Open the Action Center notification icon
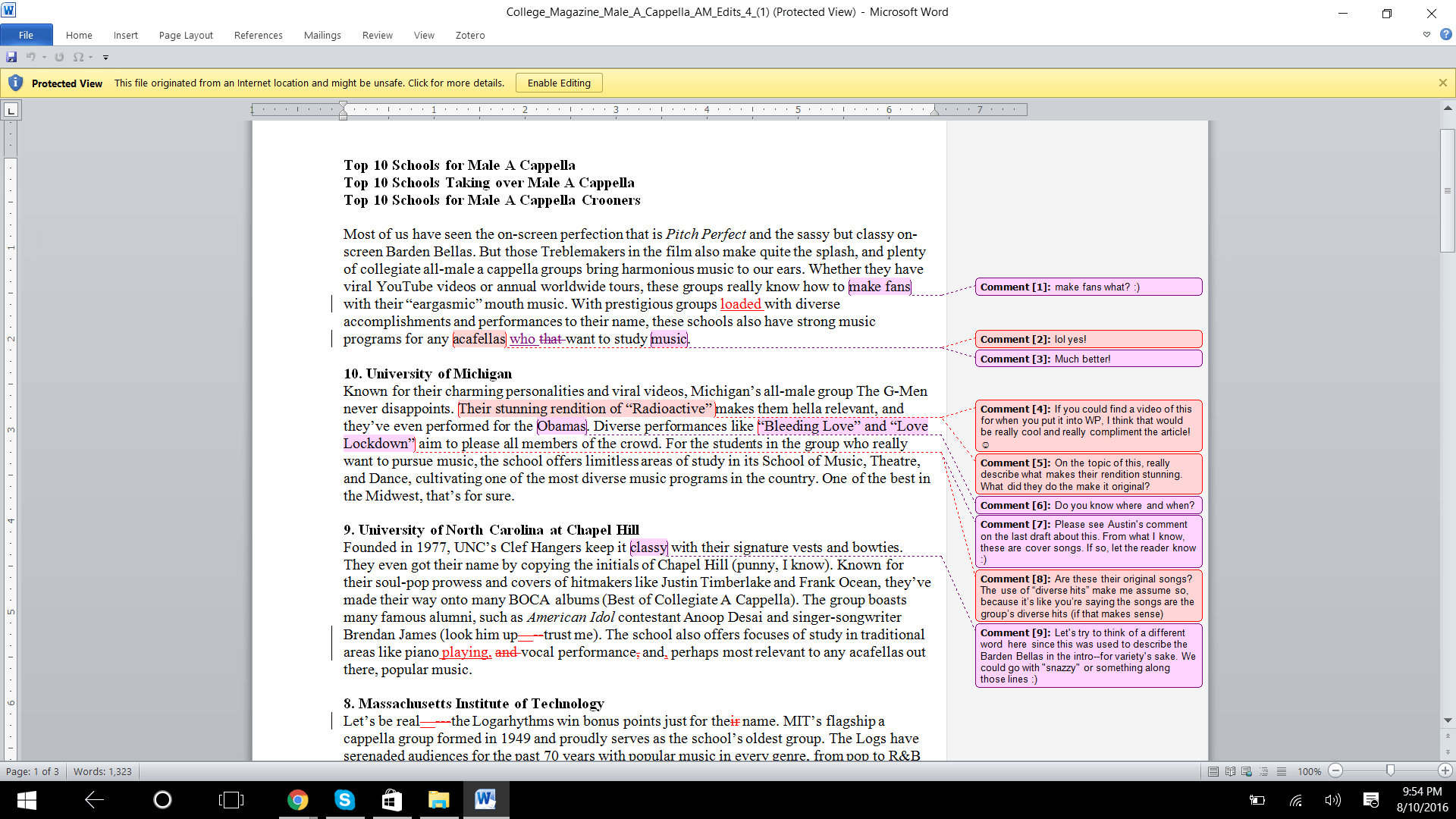1456x819 pixels. click(1370, 800)
